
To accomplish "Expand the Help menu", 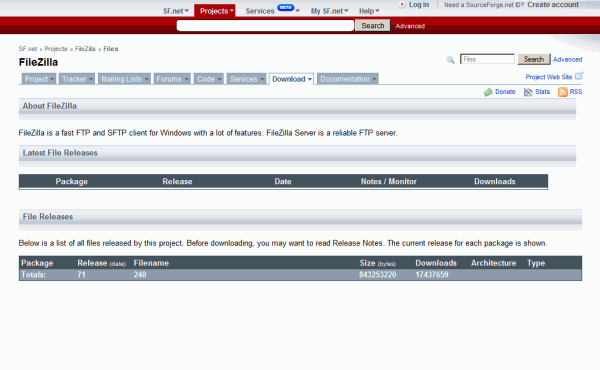I will (x=369, y=11).
